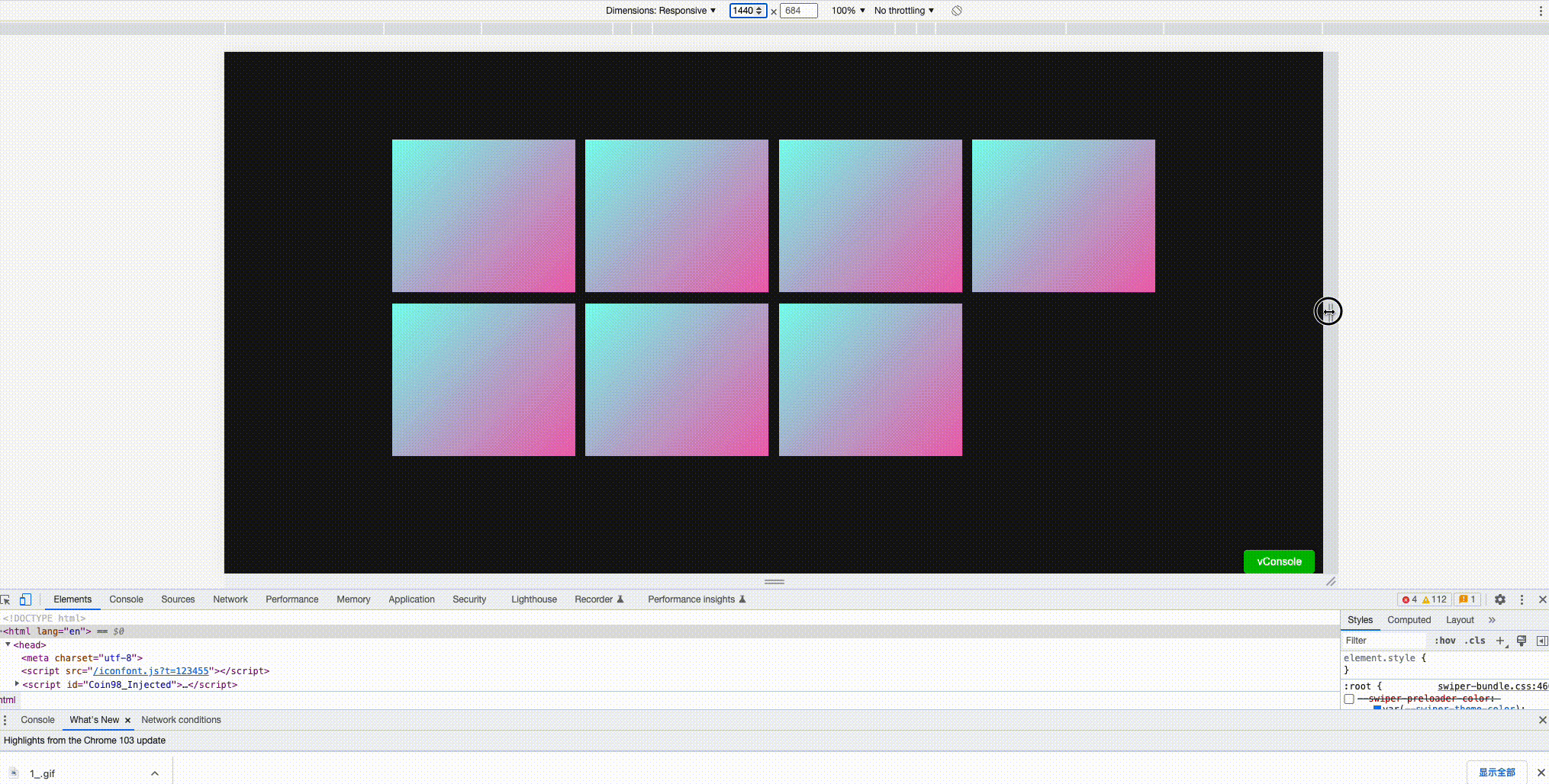Viewport: 1549px width, 784px height.
Task: Collapse the head element node
Action: coord(8,644)
